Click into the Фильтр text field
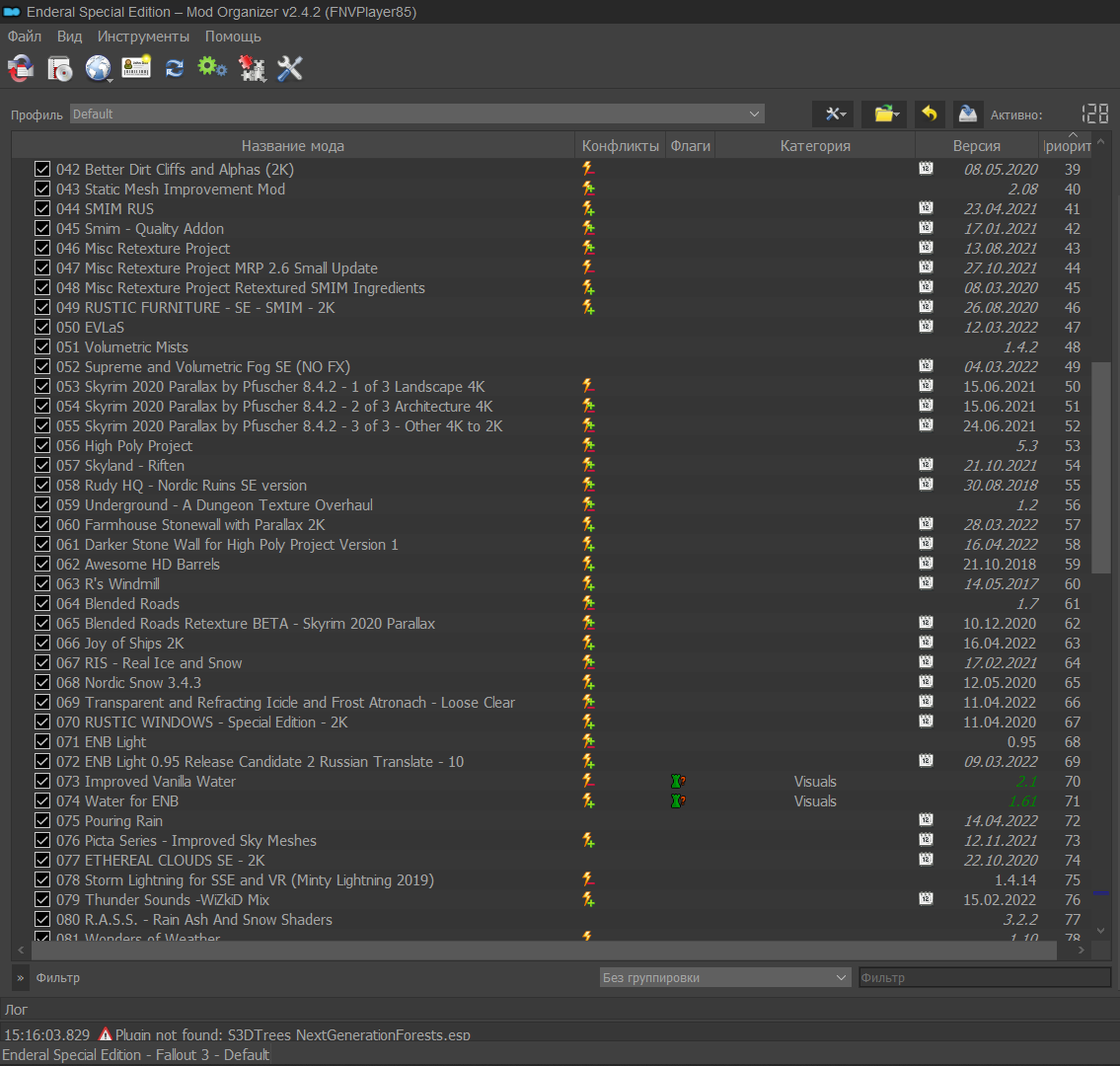The image size is (1120, 1066). click(x=985, y=977)
